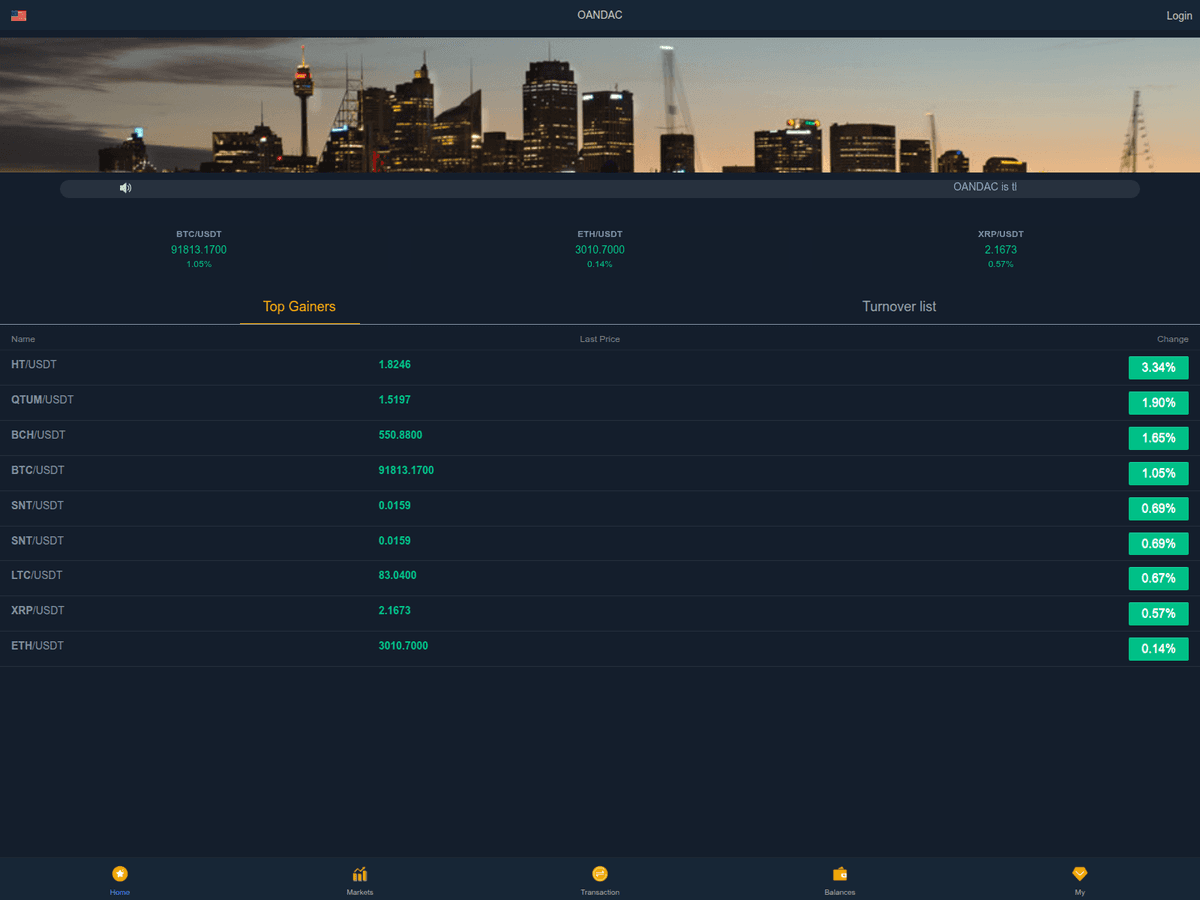Viewport: 1200px width, 900px height.
Task: Click the scrolling OANDAC announcement text
Action: [x=985, y=187]
